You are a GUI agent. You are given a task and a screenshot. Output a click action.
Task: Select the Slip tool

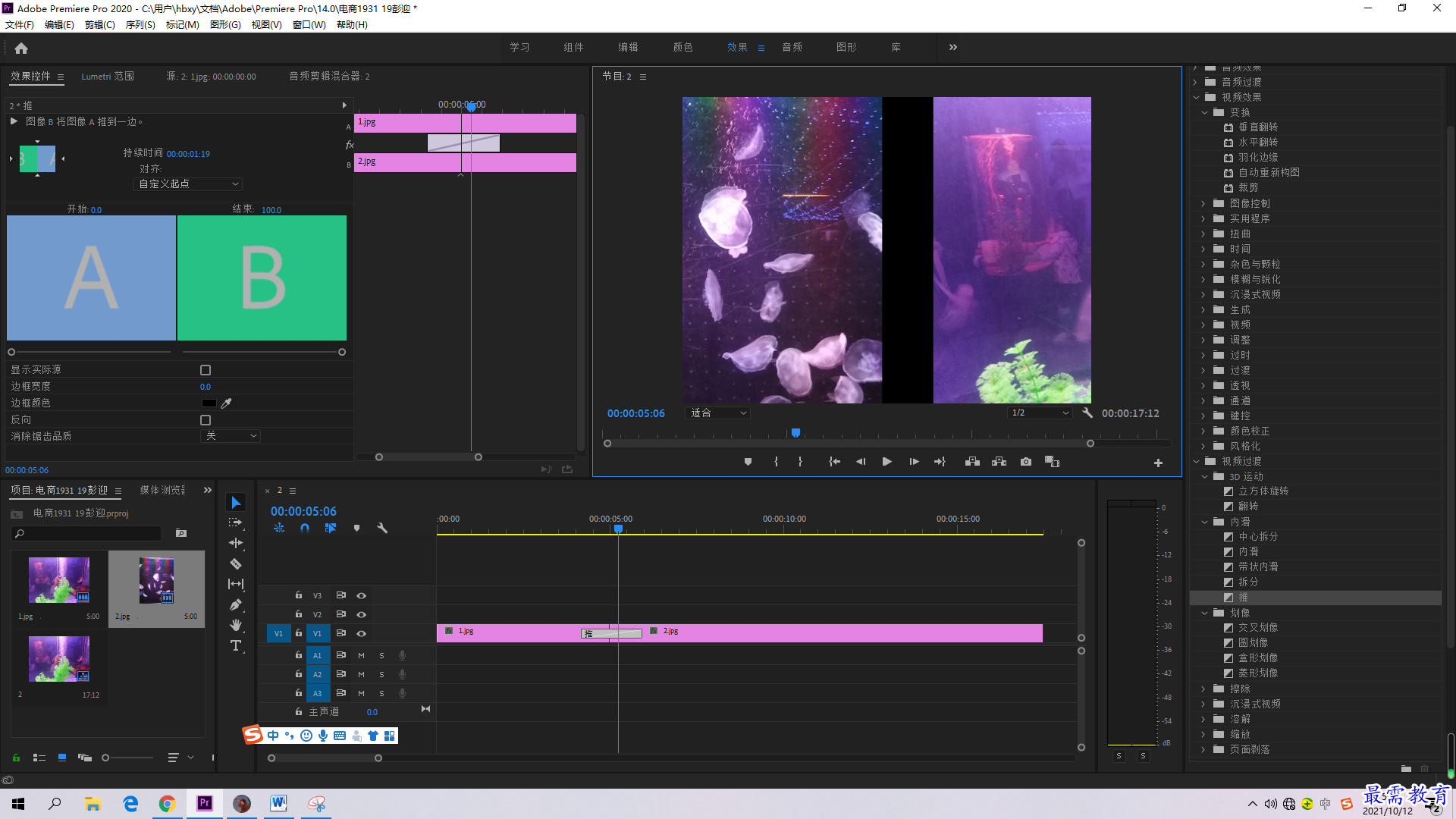coord(236,584)
